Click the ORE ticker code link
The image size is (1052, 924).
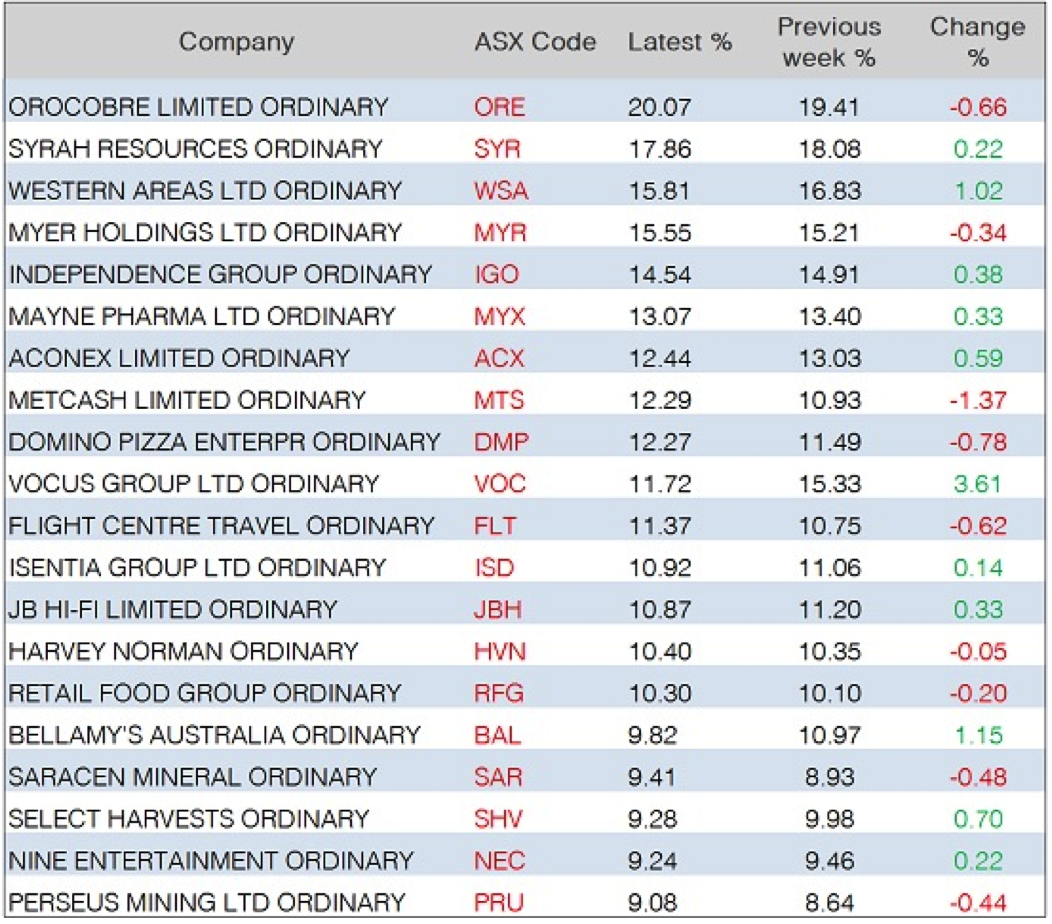pyautogui.click(x=499, y=107)
